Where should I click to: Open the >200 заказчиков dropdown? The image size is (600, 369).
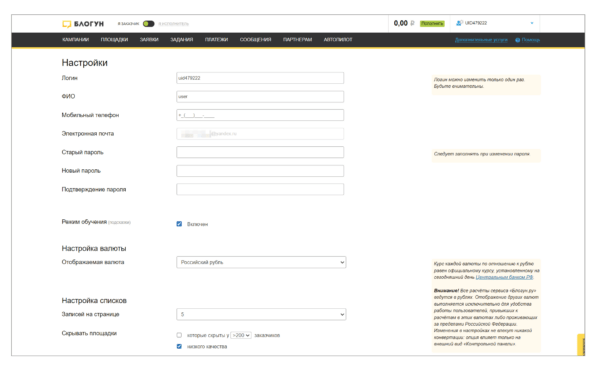point(241,335)
